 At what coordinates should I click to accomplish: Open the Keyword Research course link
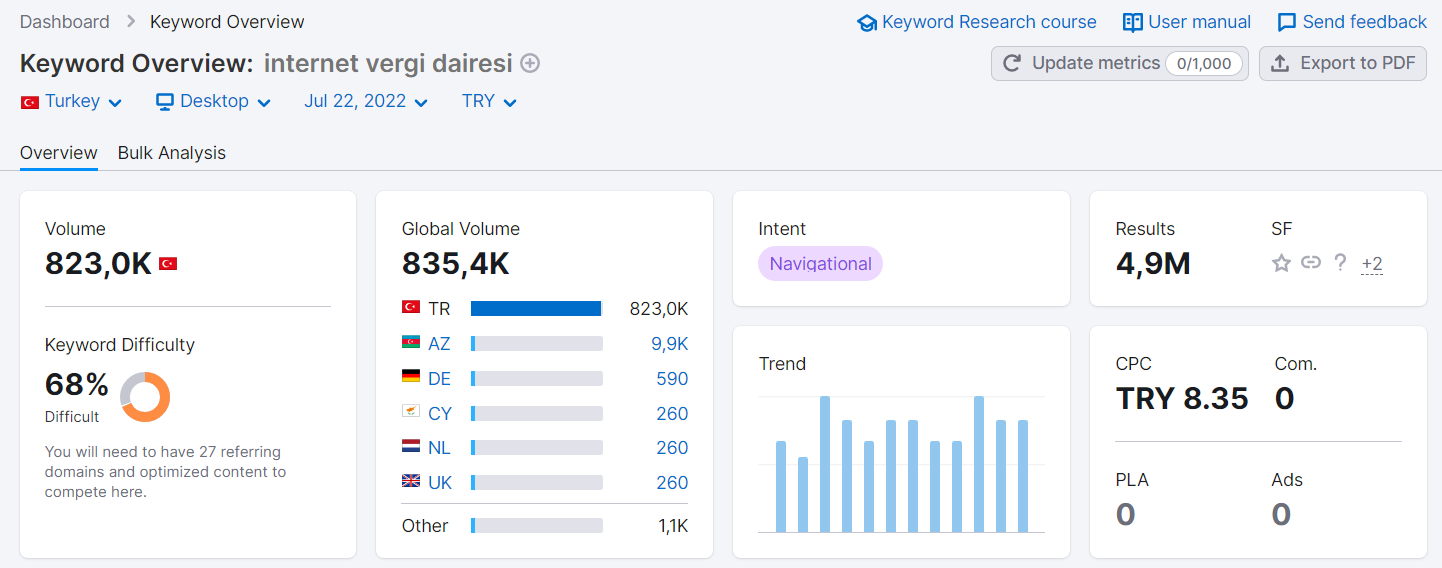(x=977, y=22)
